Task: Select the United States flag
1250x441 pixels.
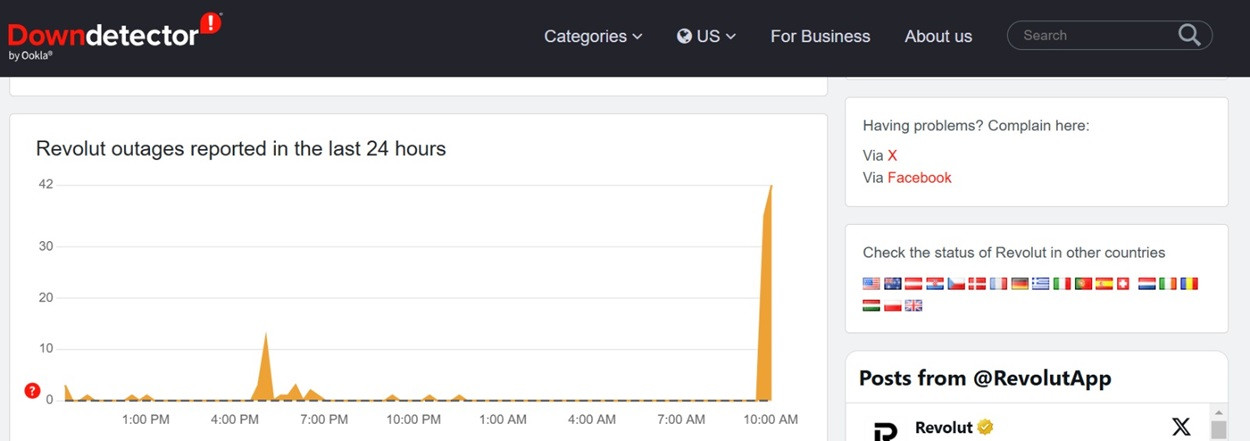Action: [871, 284]
